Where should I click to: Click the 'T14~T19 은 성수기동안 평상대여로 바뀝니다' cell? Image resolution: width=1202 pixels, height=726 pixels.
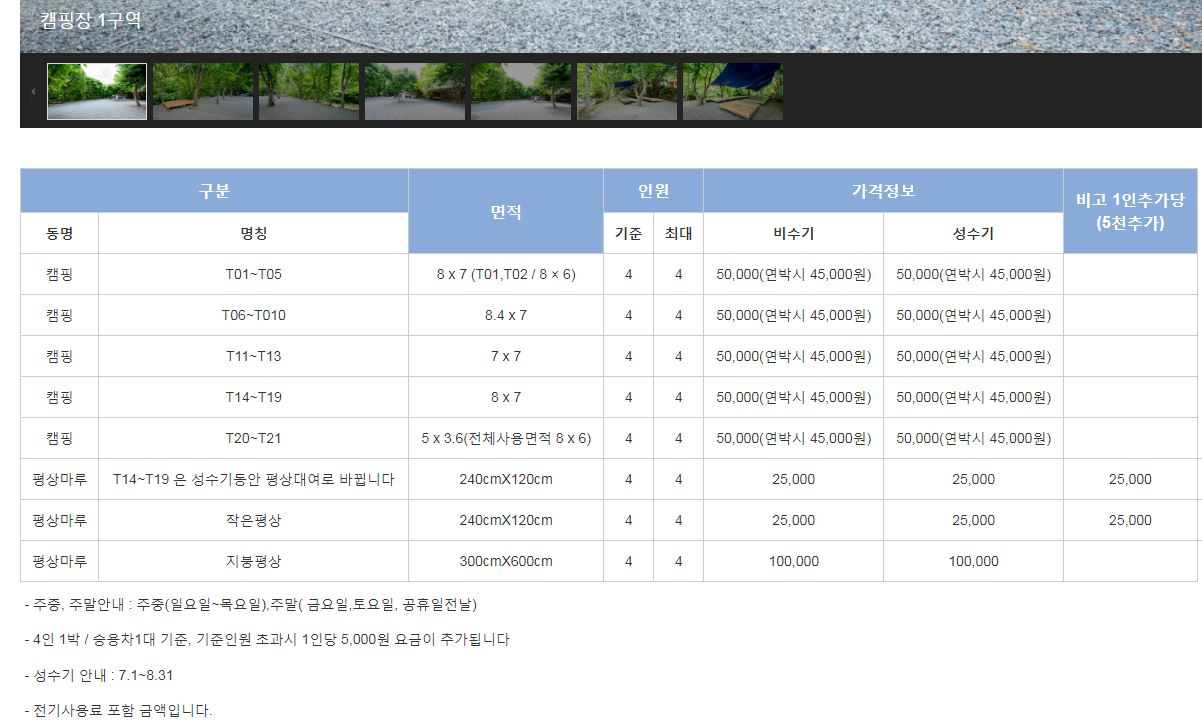pos(253,479)
